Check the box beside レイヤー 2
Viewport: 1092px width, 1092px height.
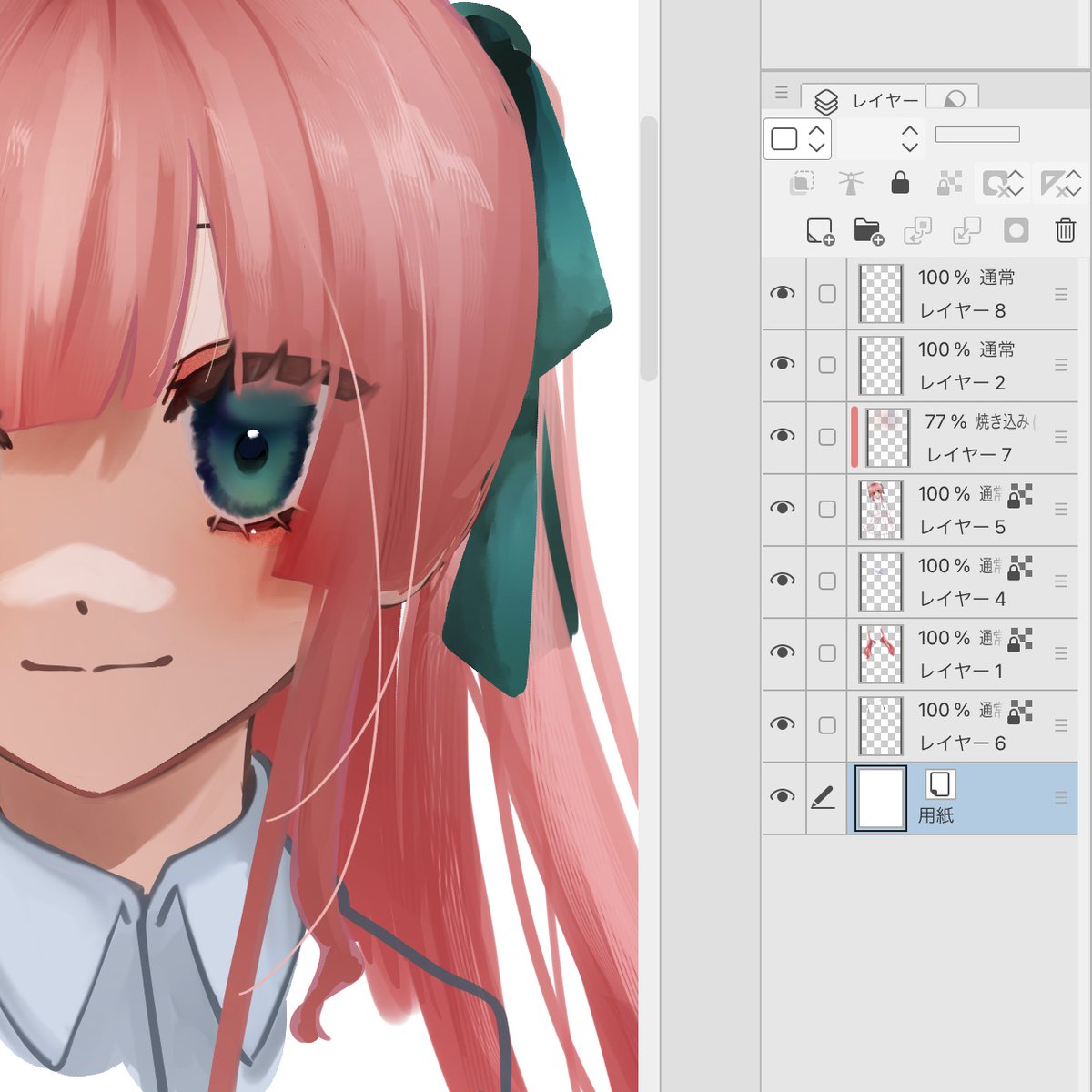click(x=826, y=365)
